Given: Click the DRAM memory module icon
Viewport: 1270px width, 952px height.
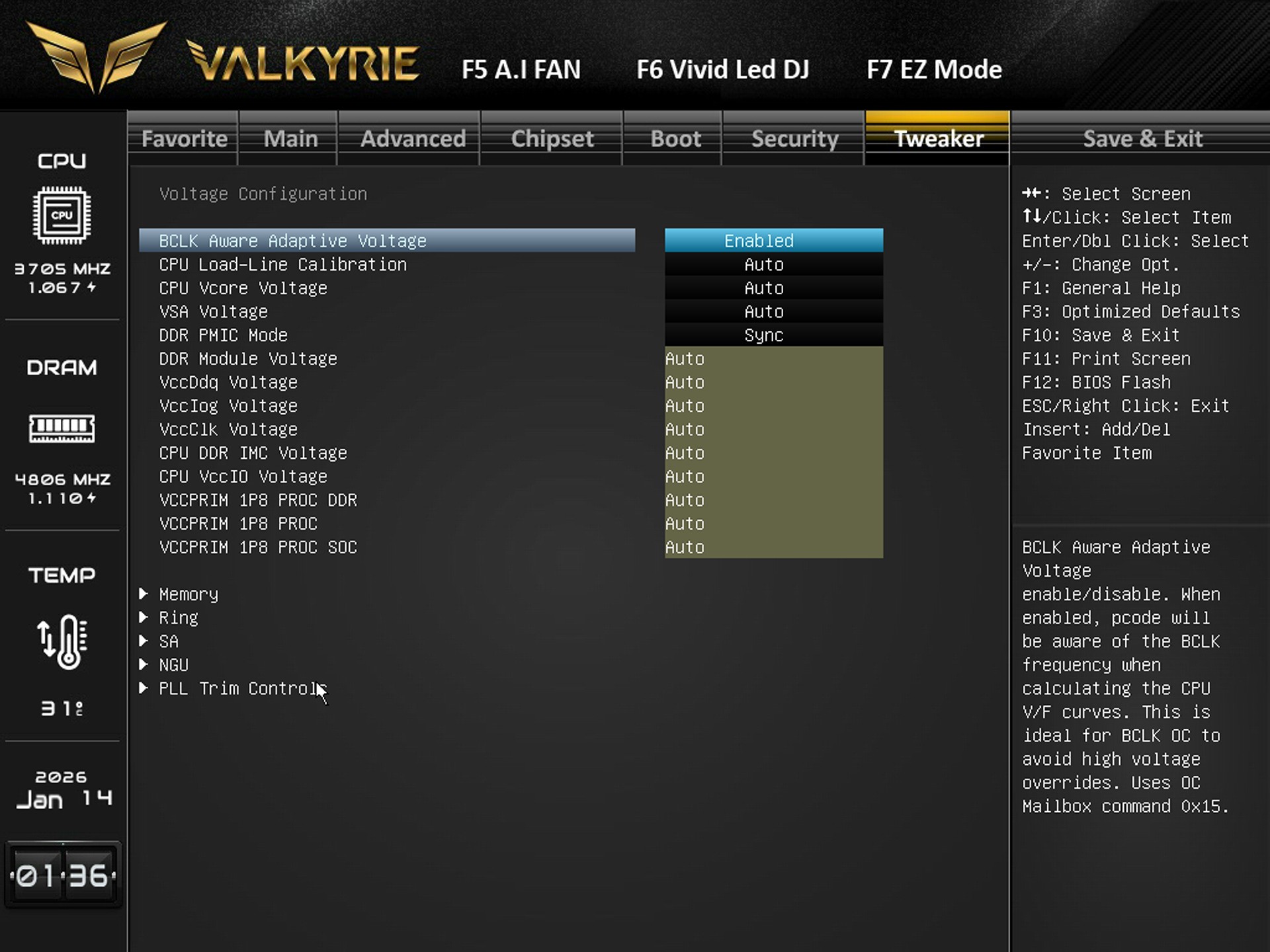Looking at the screenshot, I should point(62,428).
